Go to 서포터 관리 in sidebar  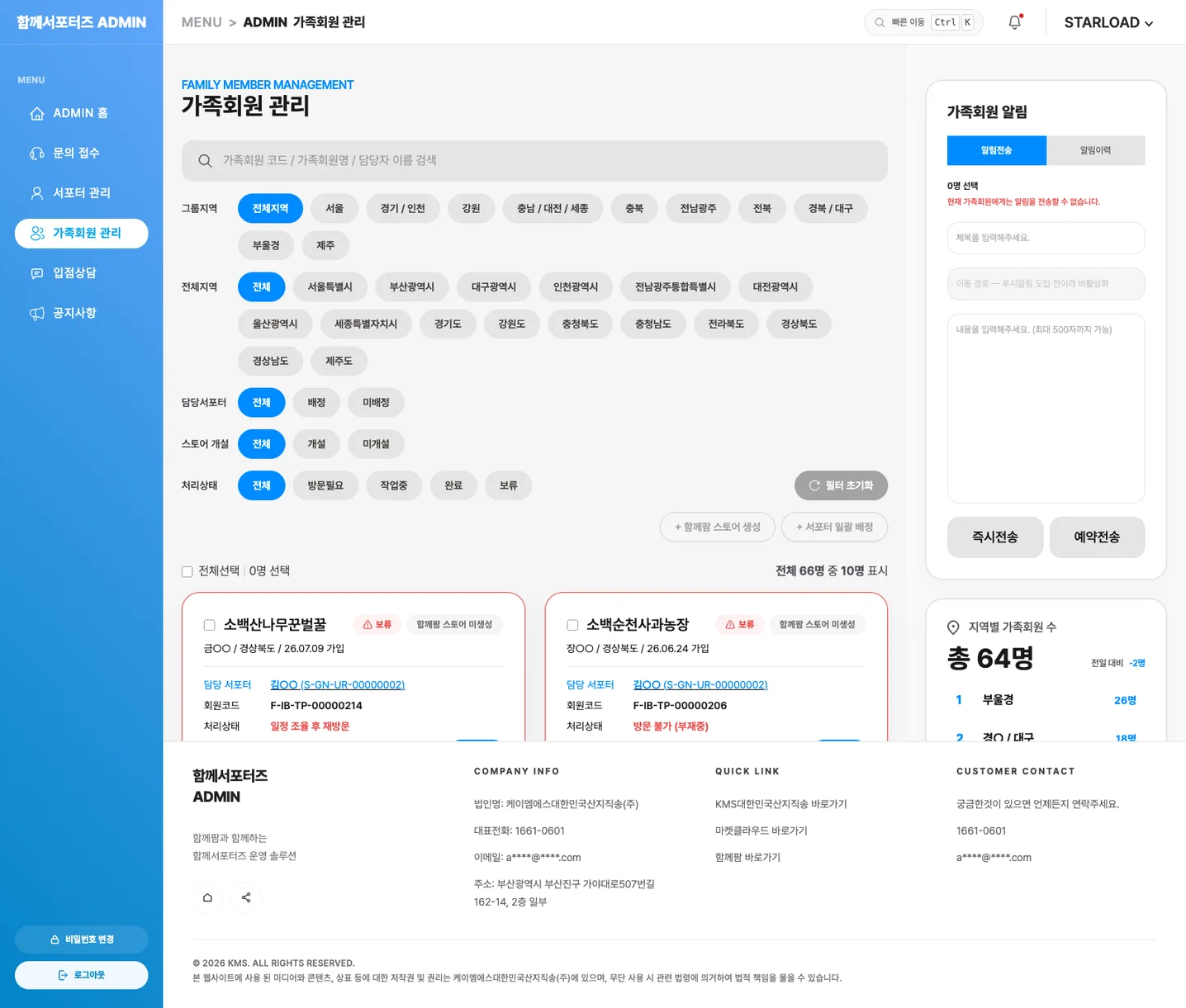point(81,193)
